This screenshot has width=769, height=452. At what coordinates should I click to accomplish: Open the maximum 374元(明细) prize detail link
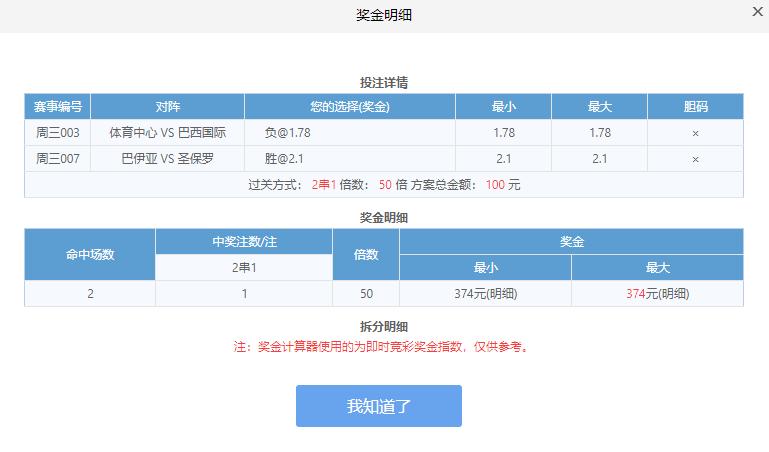tap(658, 294)
